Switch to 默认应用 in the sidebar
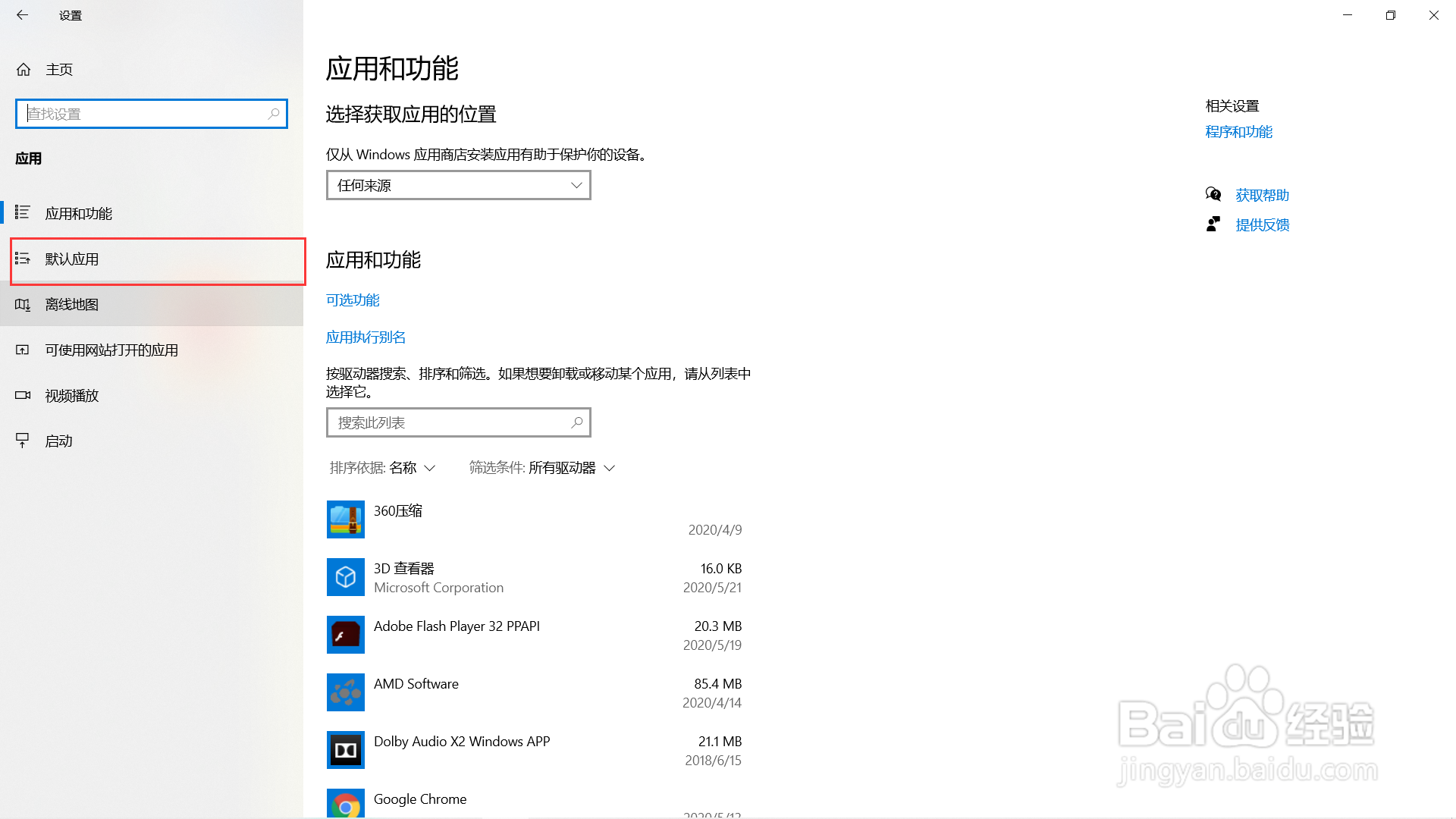This screenshot has height=819, width=1456. (71, 259)
